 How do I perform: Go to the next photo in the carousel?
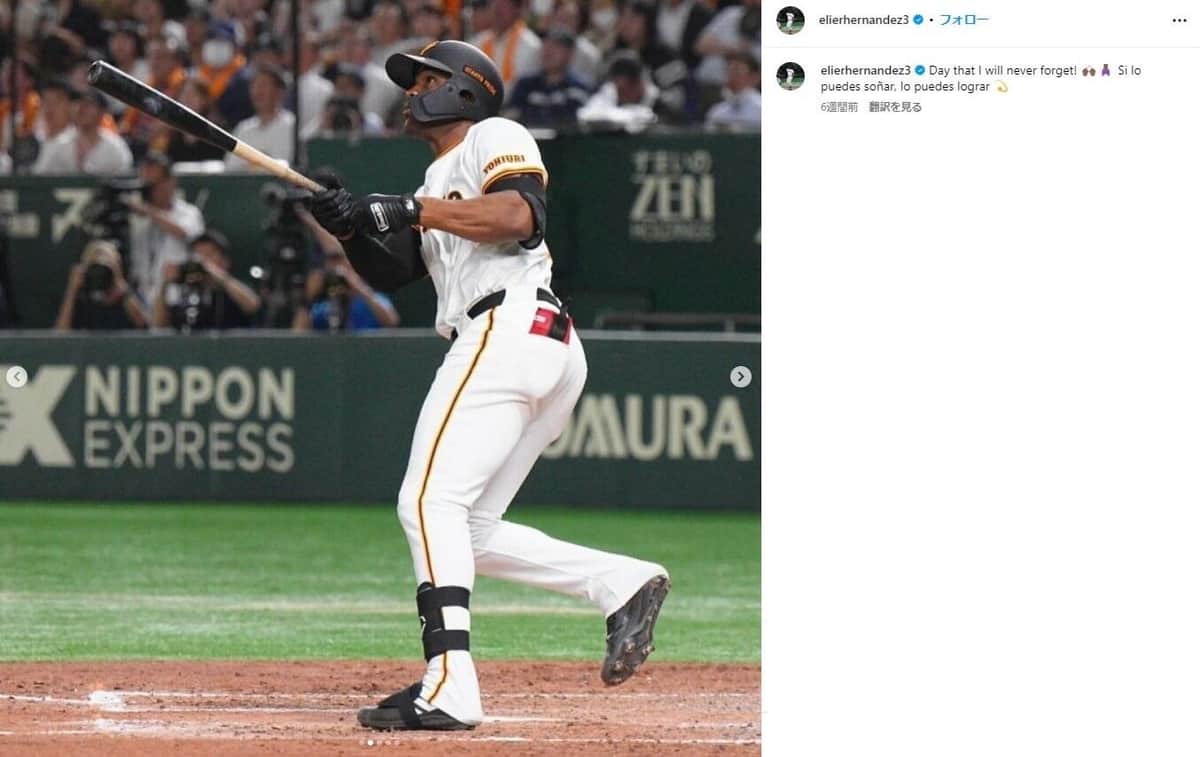pyautogui.click(x=740, y=377)
